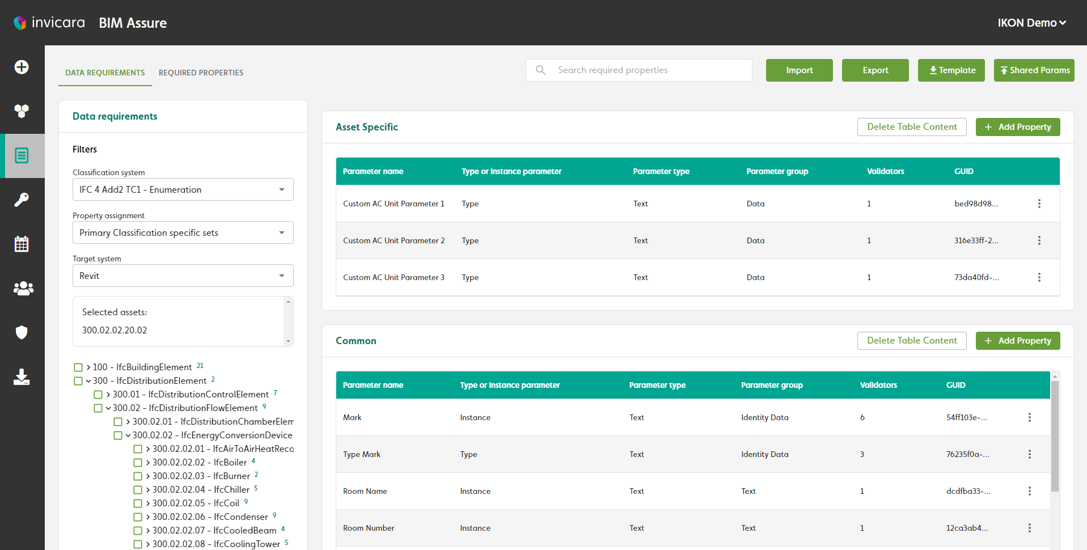Open the Target system Revit dropdown

click(x=182, y=276)
